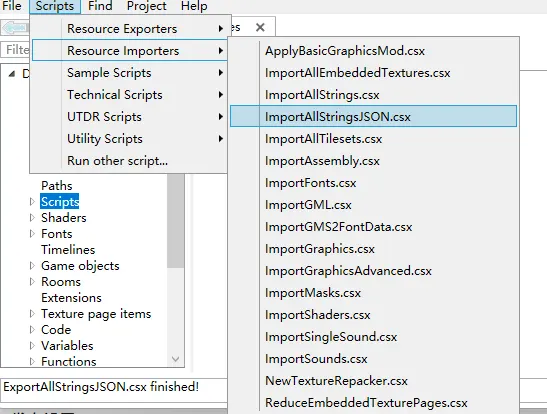Run ImportGML.csx
Image resolution: width=547 pixels, height=414 pixels.
pos(373,205)
